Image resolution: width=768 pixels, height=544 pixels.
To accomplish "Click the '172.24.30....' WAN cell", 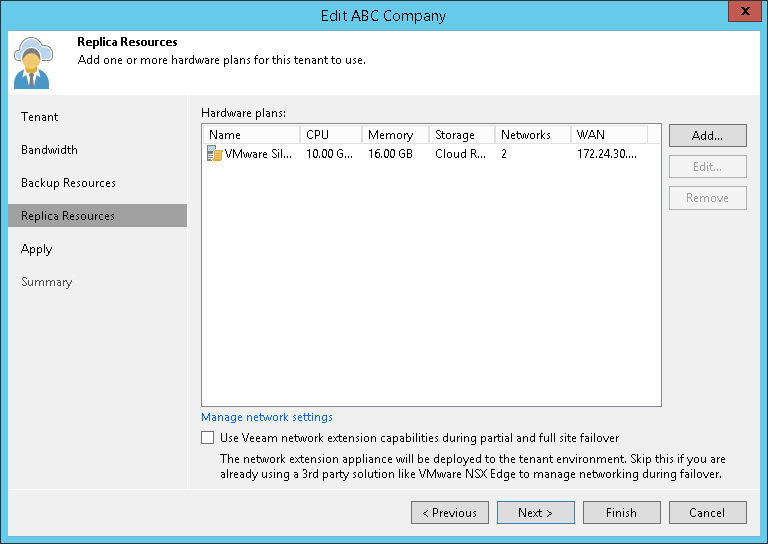I will 607,154.
